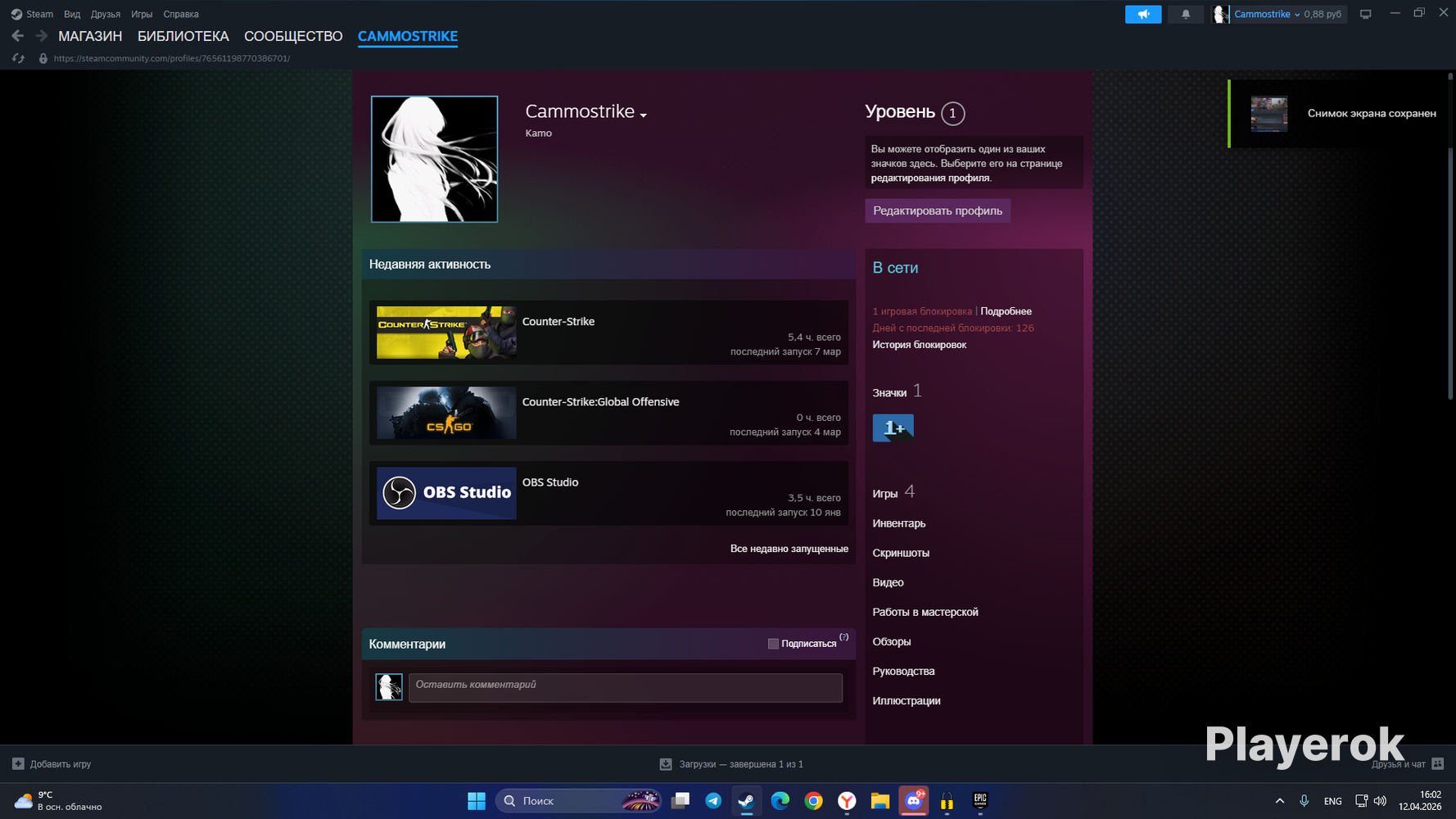Click the level 1 circle badge
This screenshot has height=819, width=1456.
point(952,113)
